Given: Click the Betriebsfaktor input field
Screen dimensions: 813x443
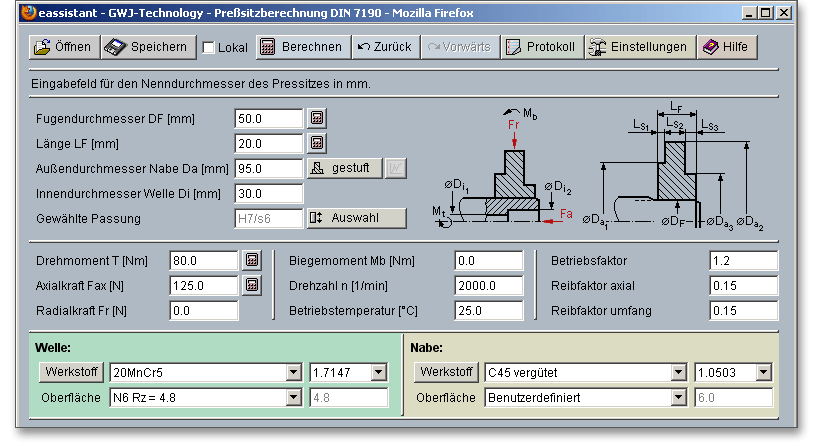Looking at the screenshot, I should (743, 261).
